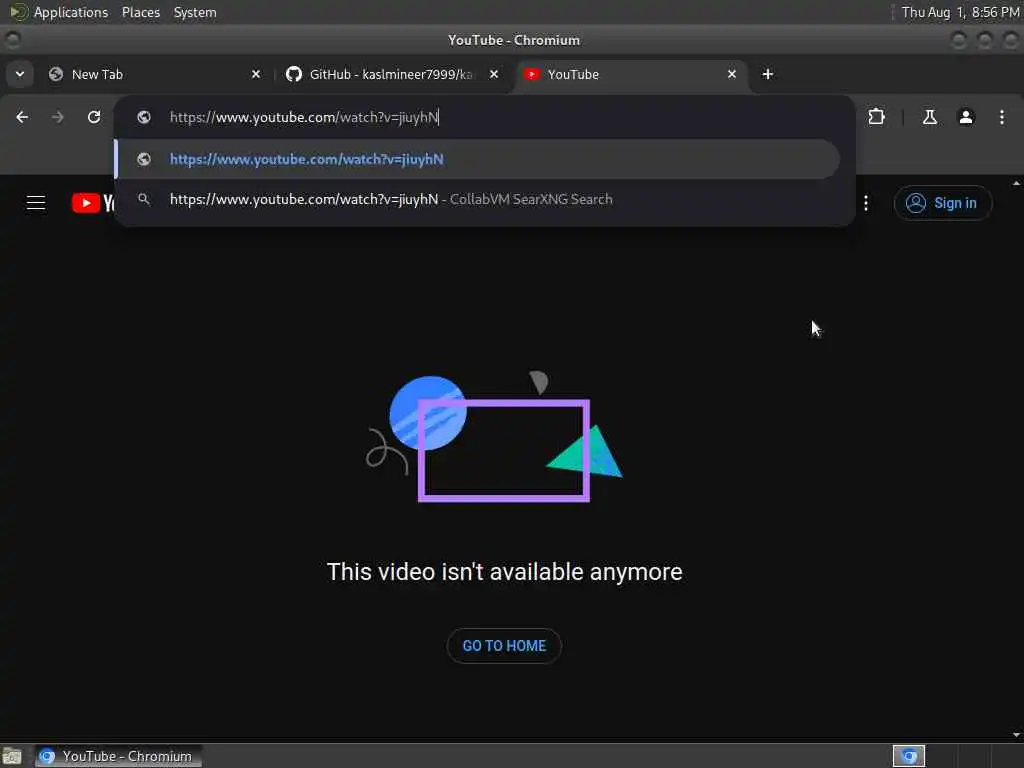Open the YouTube hamburger guide menu
The width and height of the screenshot is (1024, 768).
click(36, 203)
